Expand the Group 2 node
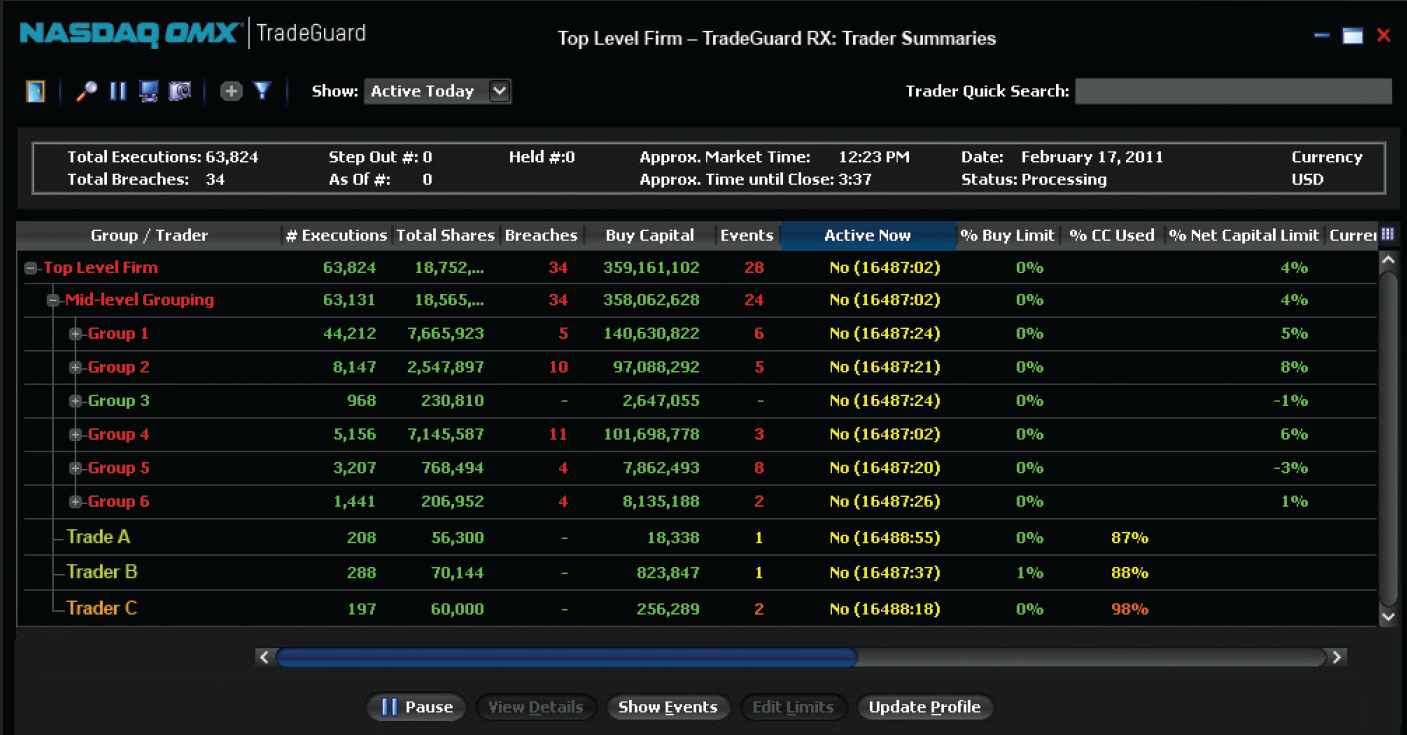The image size is (1407, 735). [75, 368]
